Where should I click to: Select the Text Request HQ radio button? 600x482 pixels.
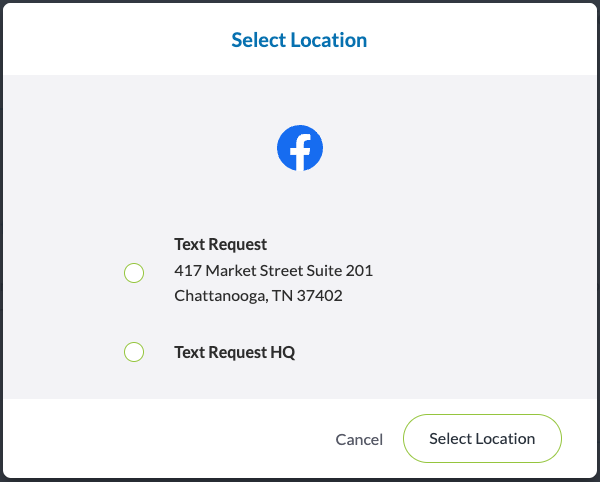[x=134, y=352]
